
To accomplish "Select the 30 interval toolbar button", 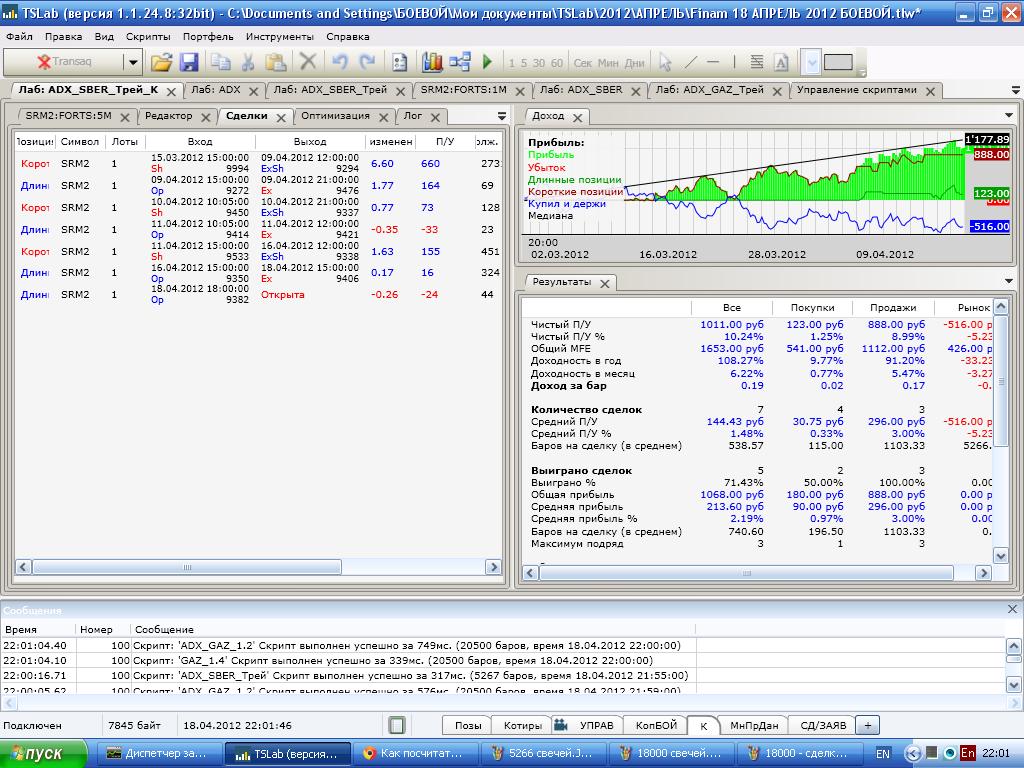I will click(539, 63).
